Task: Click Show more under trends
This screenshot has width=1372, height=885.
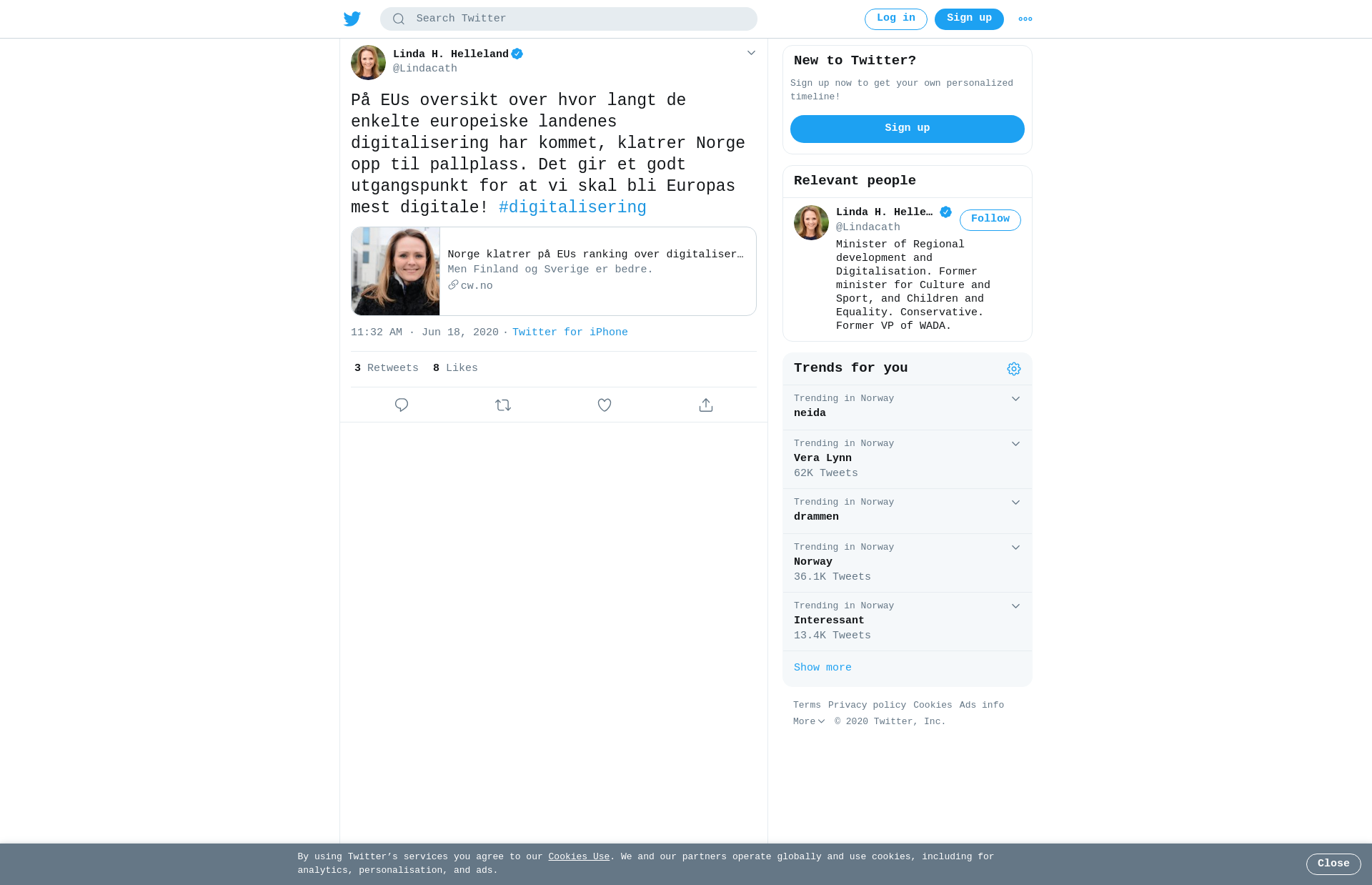Action: tap(822, 668)
